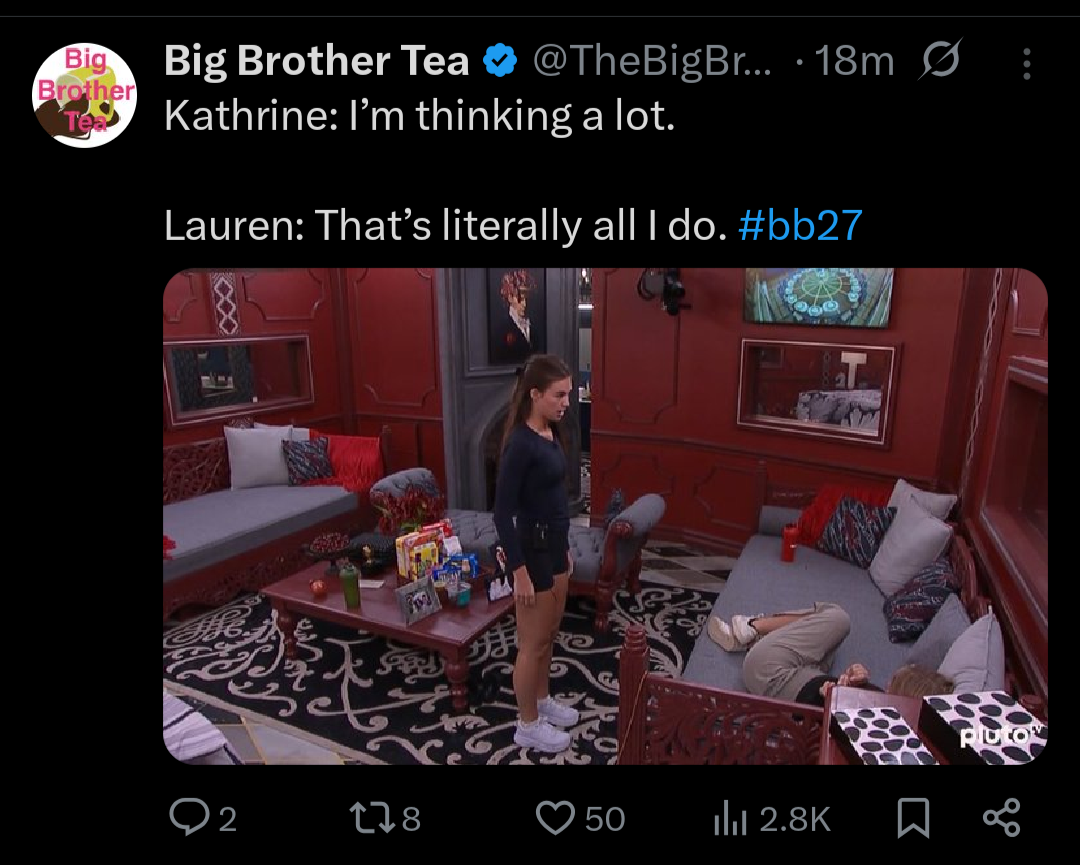Click the @TheBigBr... handle
1080x865 pixels.
653,61
